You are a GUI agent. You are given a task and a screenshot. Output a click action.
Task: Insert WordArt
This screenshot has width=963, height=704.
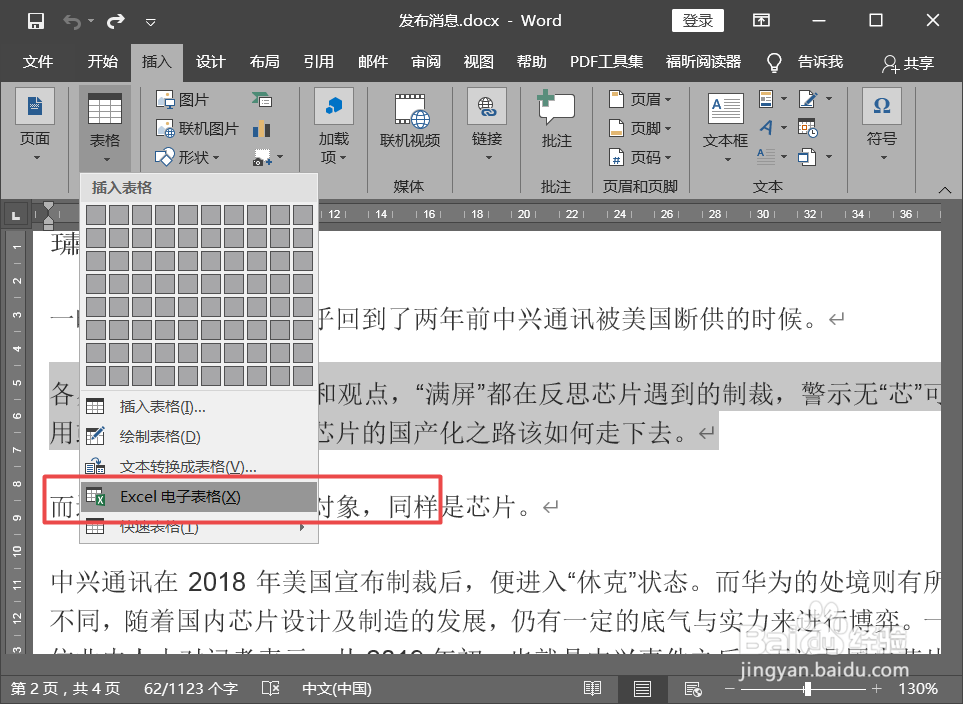773,128
